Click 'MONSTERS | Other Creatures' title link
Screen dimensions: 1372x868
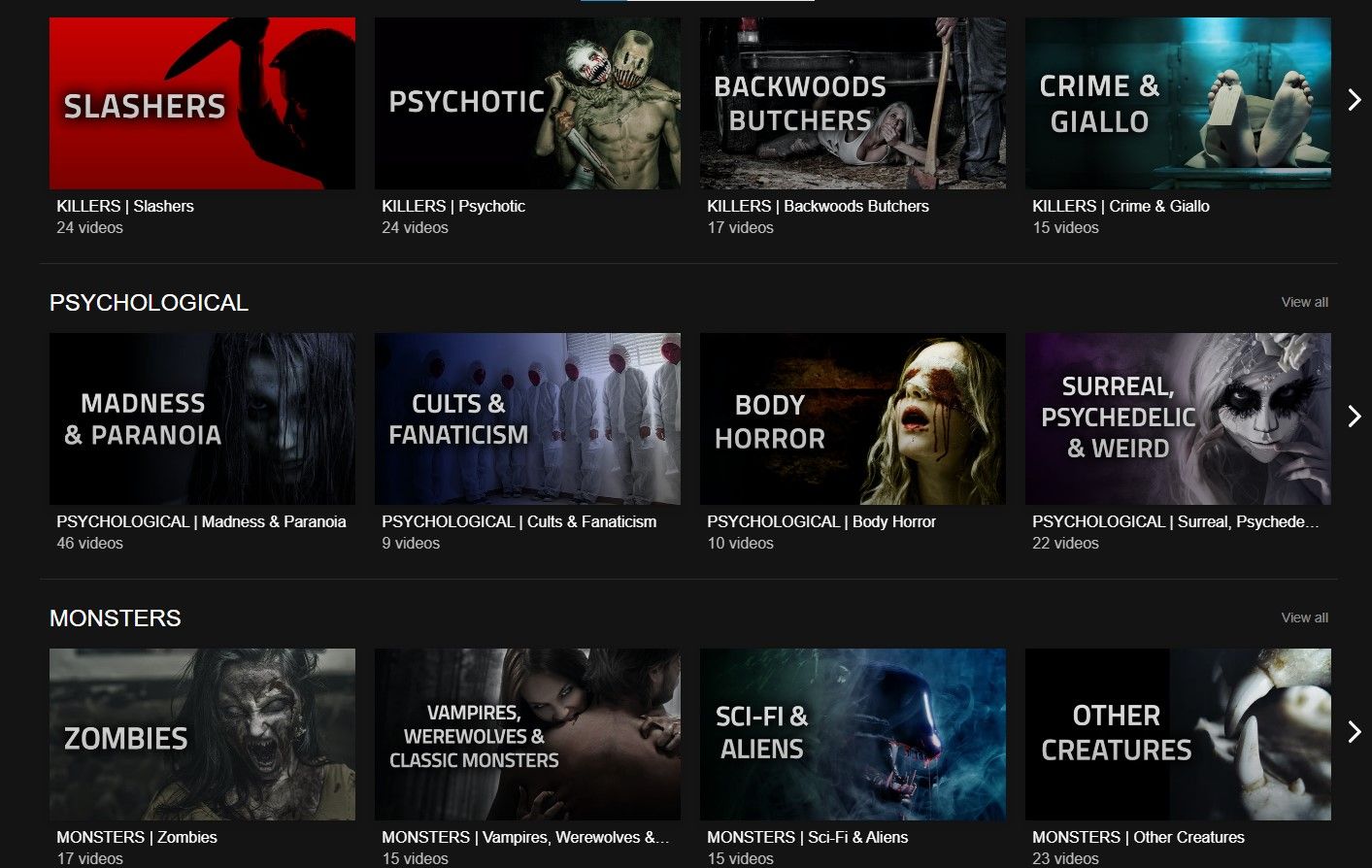click(x=1138, y=837)
